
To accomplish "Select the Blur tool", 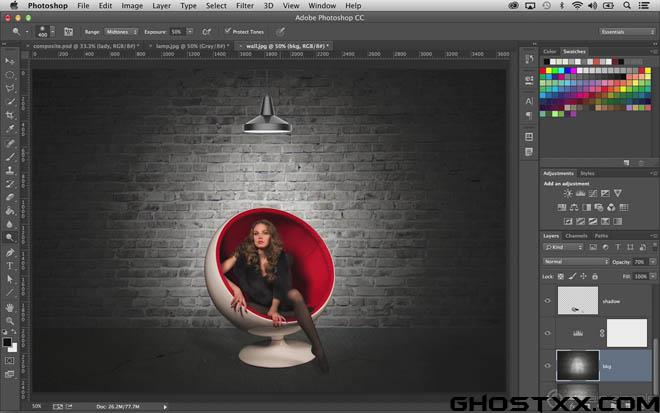I will point(10,224).
